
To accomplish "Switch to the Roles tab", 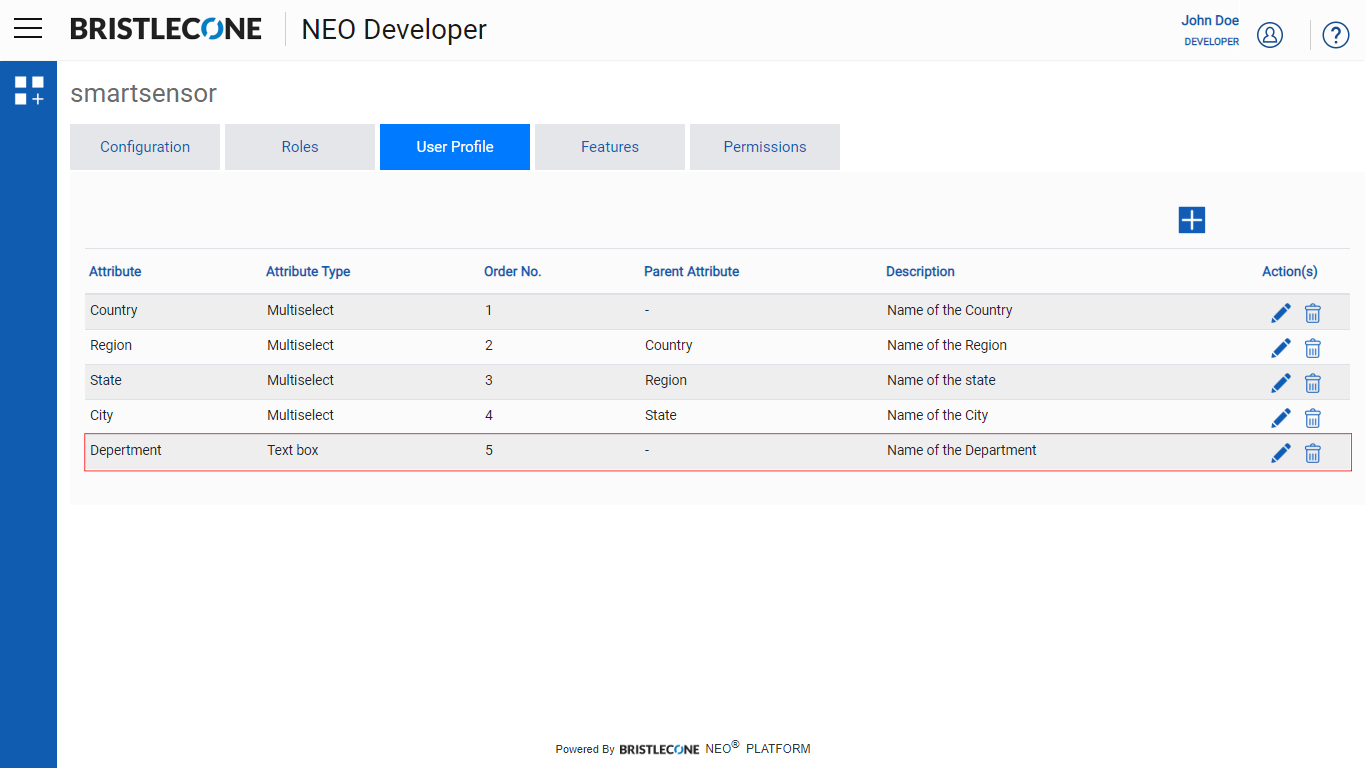I will coord(300,147).
